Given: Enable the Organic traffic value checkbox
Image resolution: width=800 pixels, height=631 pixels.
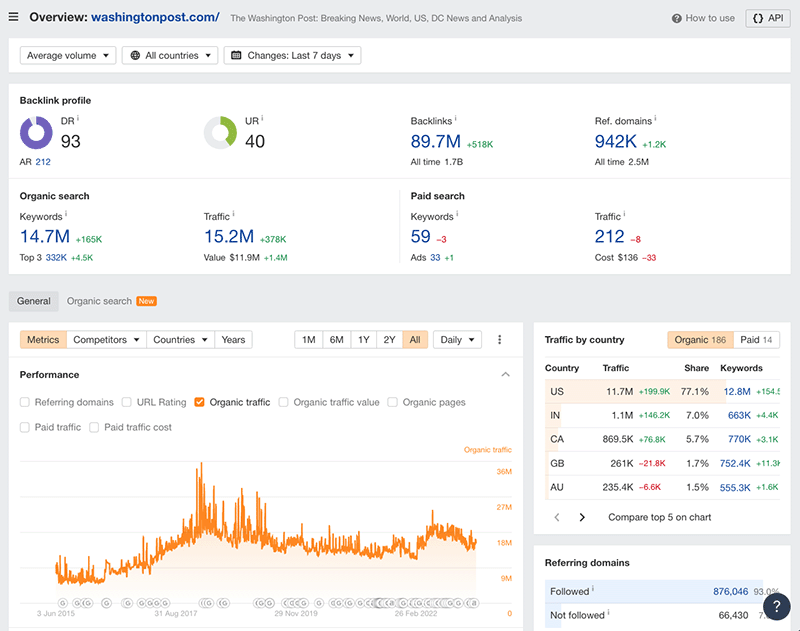Looking at the screenshot, I should 283,402.
